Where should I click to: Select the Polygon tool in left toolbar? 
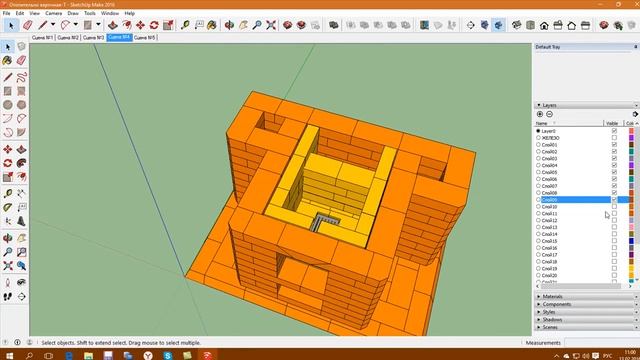(x=22, y=105)
